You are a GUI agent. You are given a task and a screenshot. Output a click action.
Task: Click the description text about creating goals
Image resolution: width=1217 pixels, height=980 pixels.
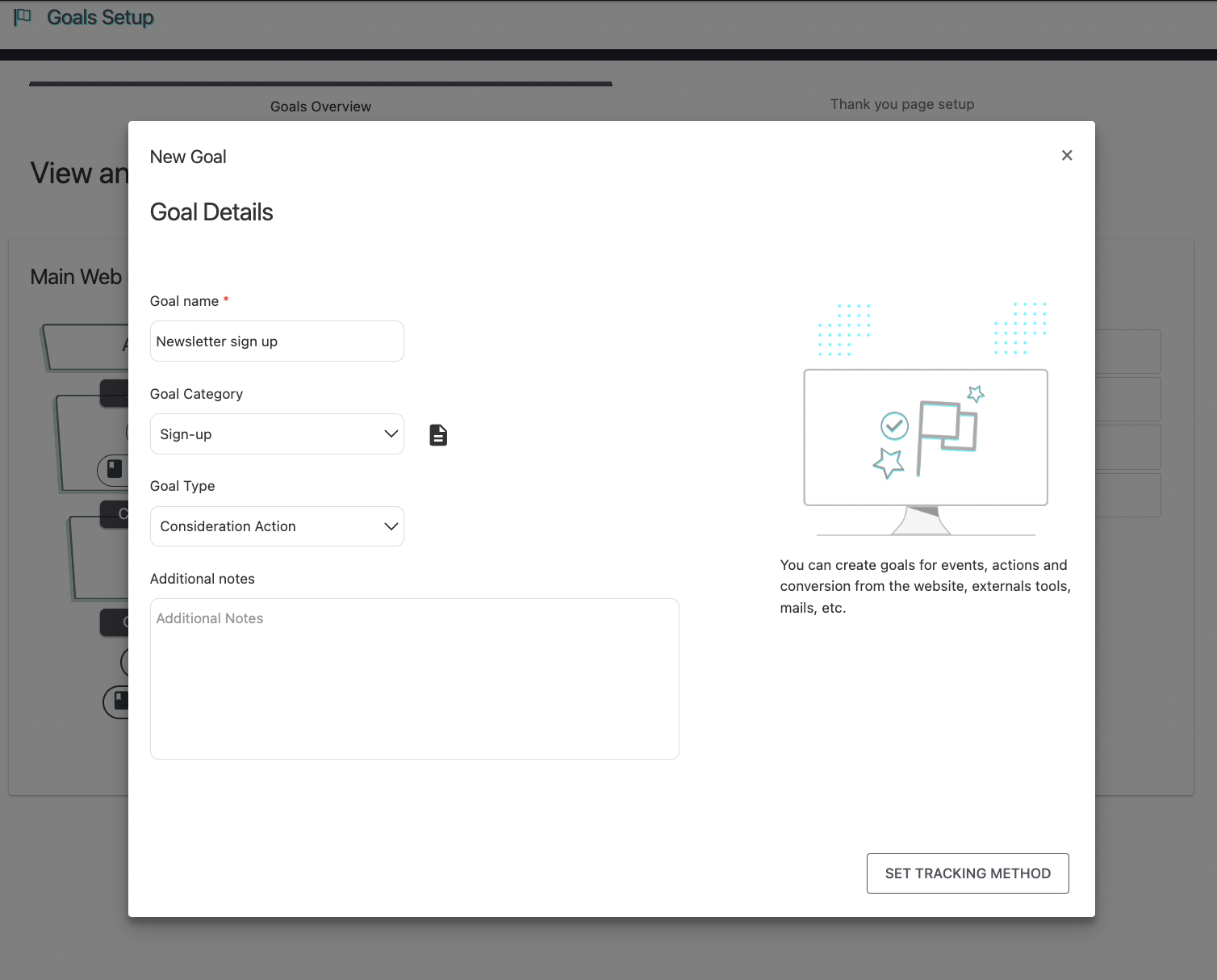[x=925, y=586]
